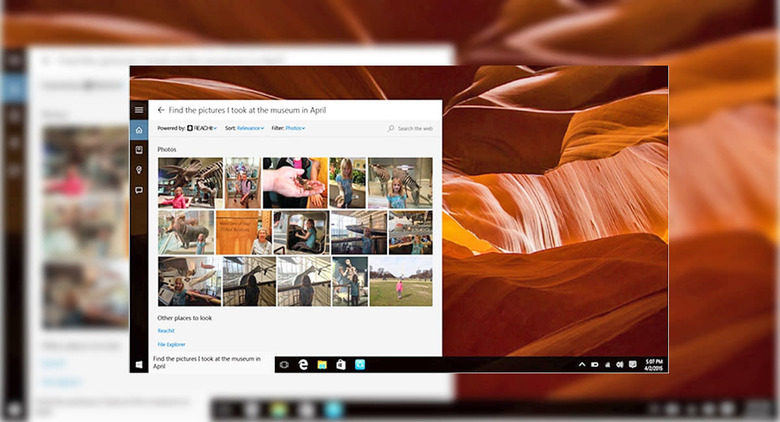
Task: Click the Home icon in Cortana sidebar
Action: click(x=139, y=130)
